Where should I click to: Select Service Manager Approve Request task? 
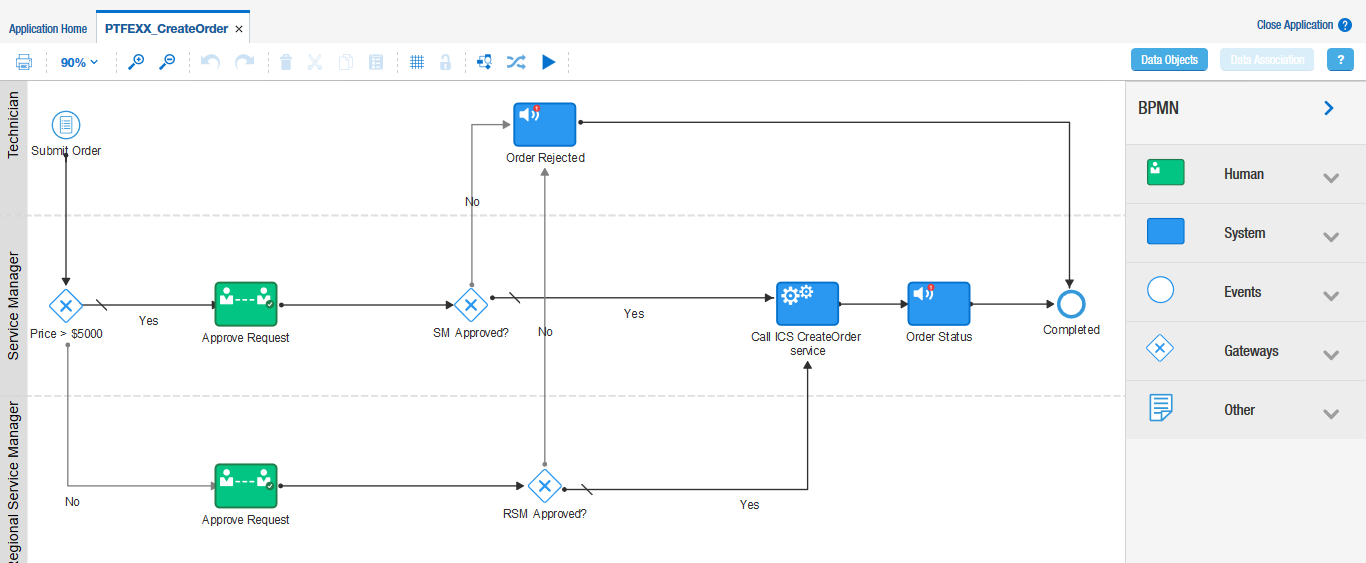pos(246,304)
